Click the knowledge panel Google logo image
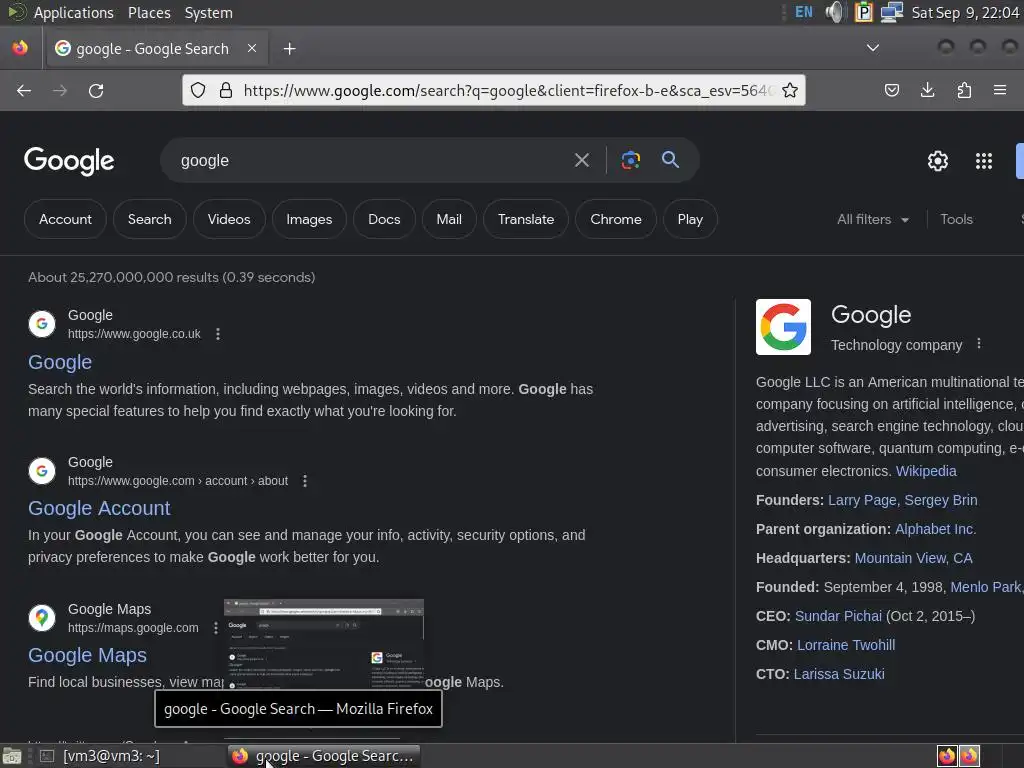 click(783, 327)
